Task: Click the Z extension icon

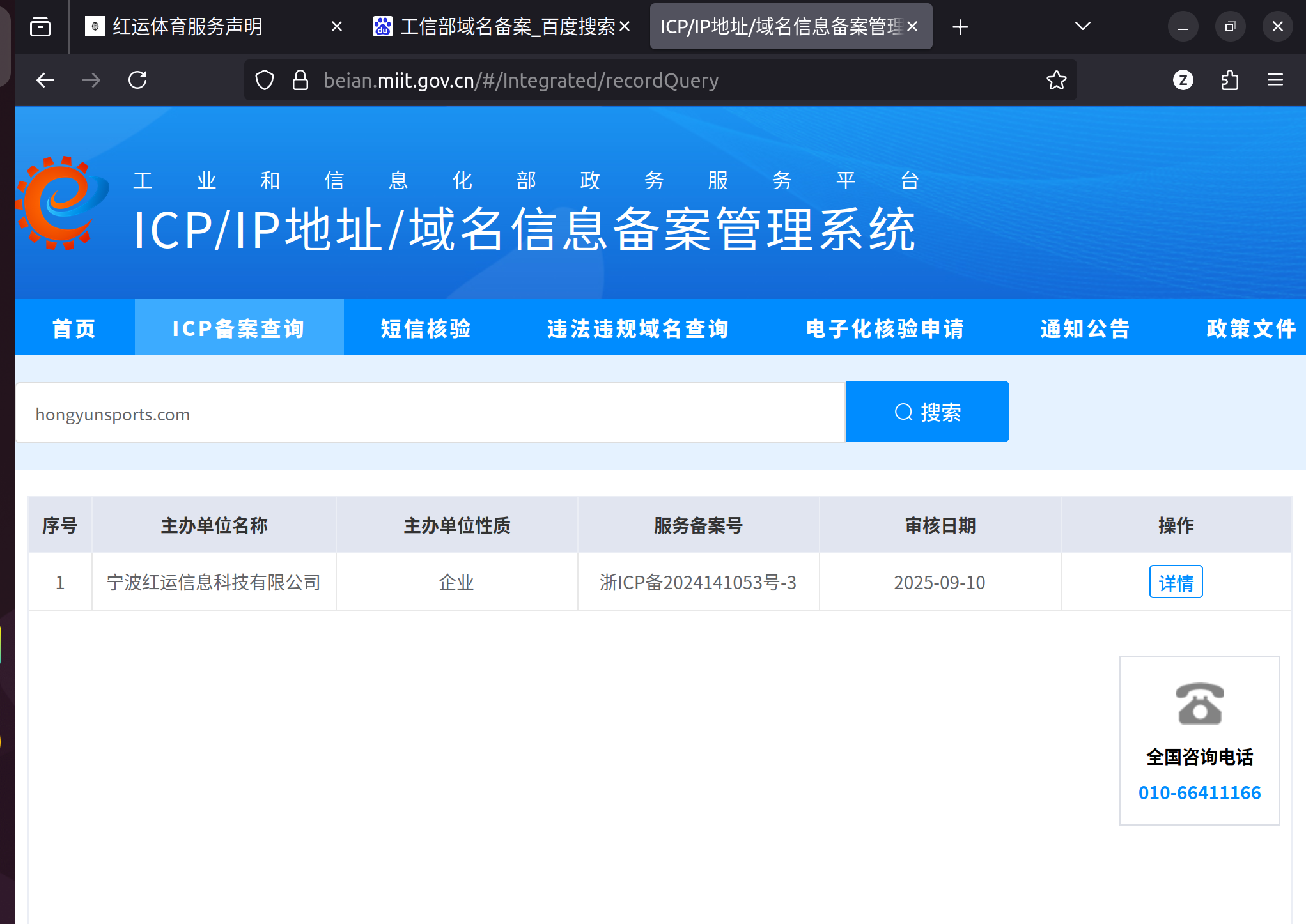Action: pyautogui.click(x=1183, y=81)
